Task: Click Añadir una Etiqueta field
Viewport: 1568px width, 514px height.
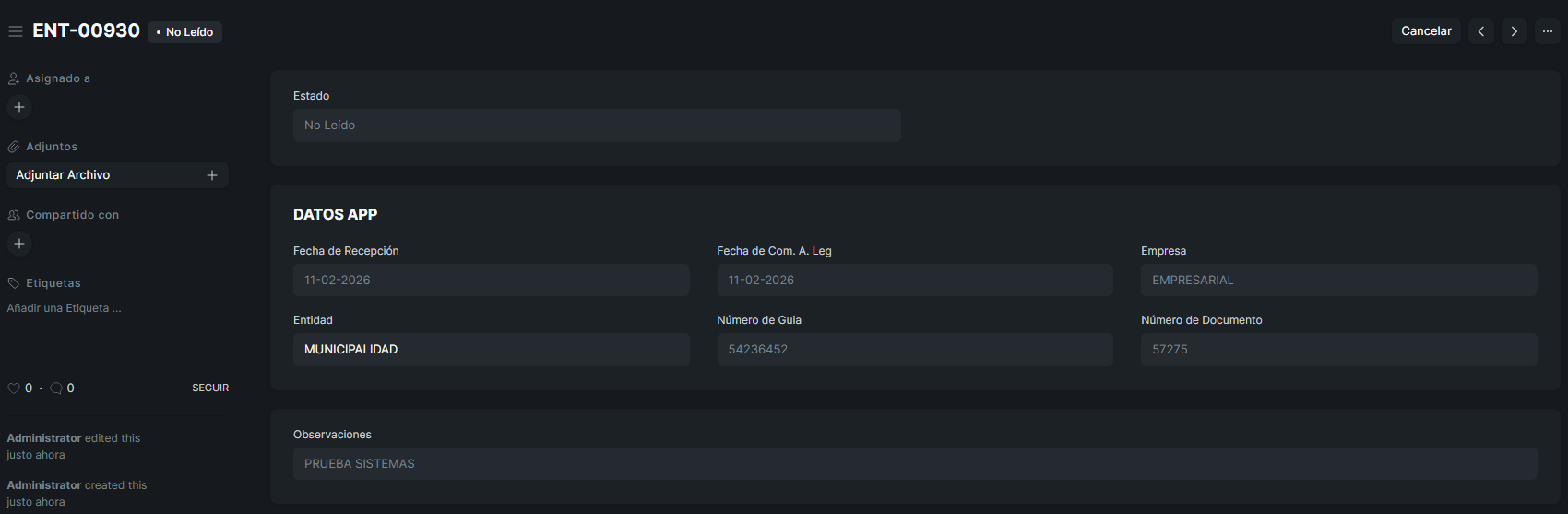Action: (65, 308)
